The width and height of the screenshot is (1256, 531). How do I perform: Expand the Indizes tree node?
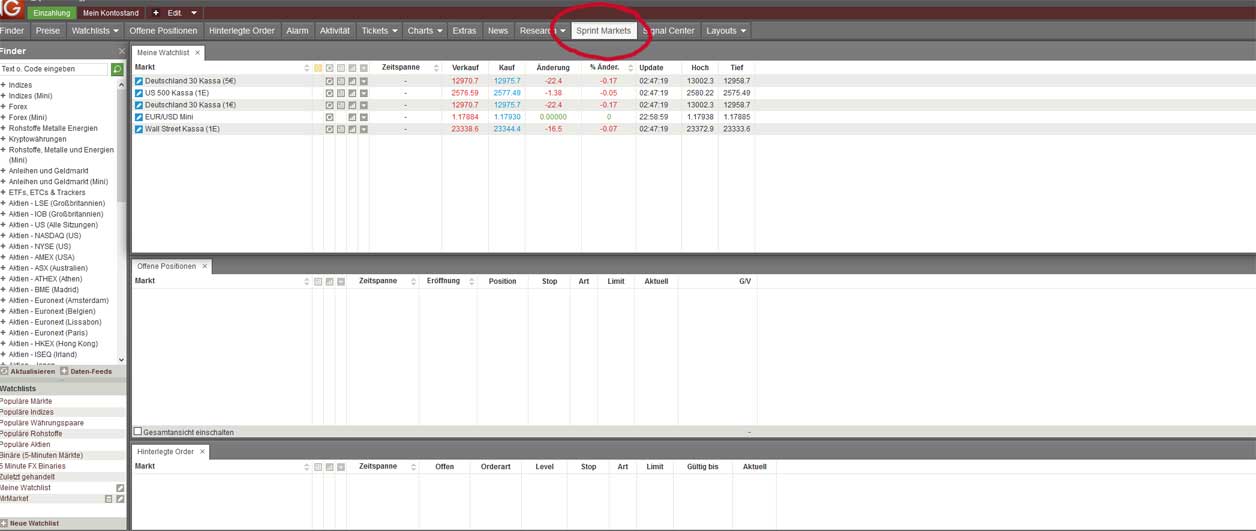coord(4,85)
